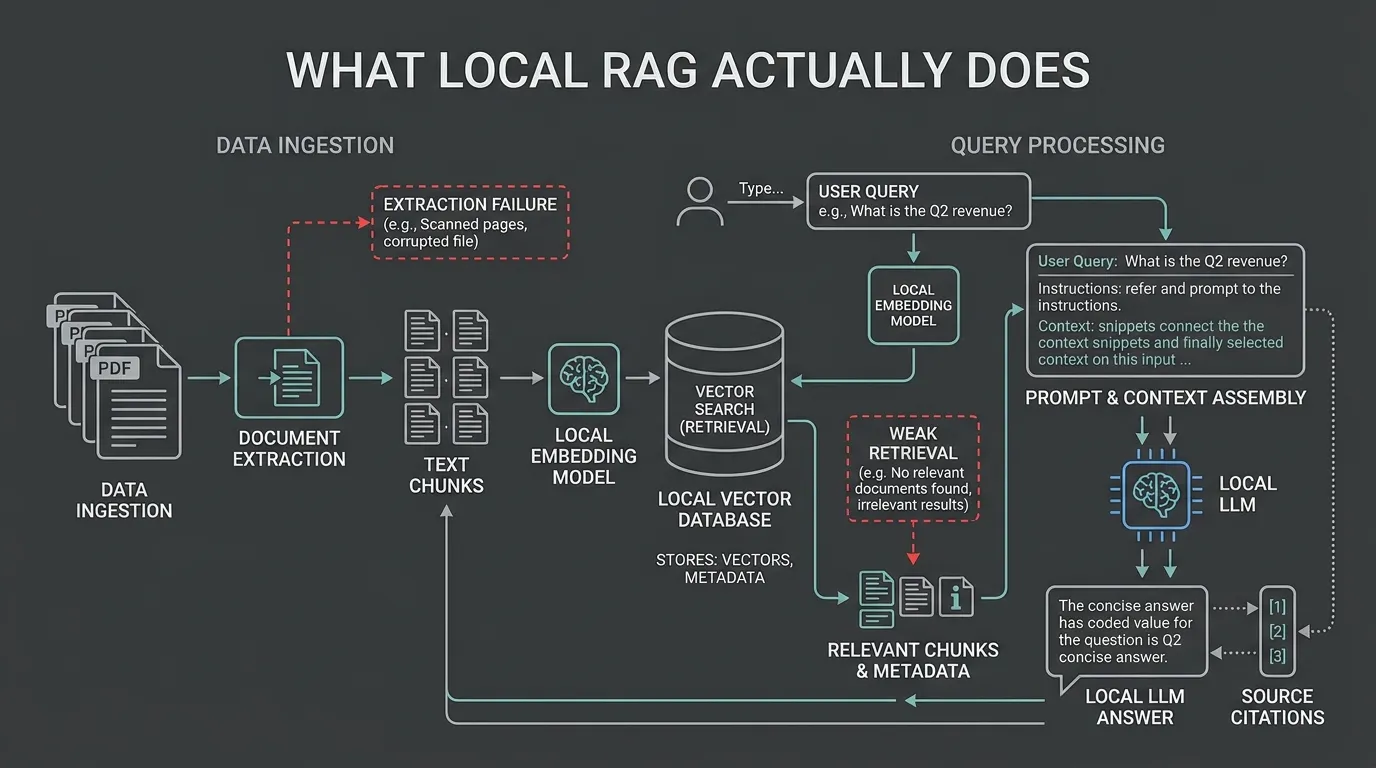This screenshot has height=768, width=1376.
Task: Click the User Query box
Action: point(918,201)
